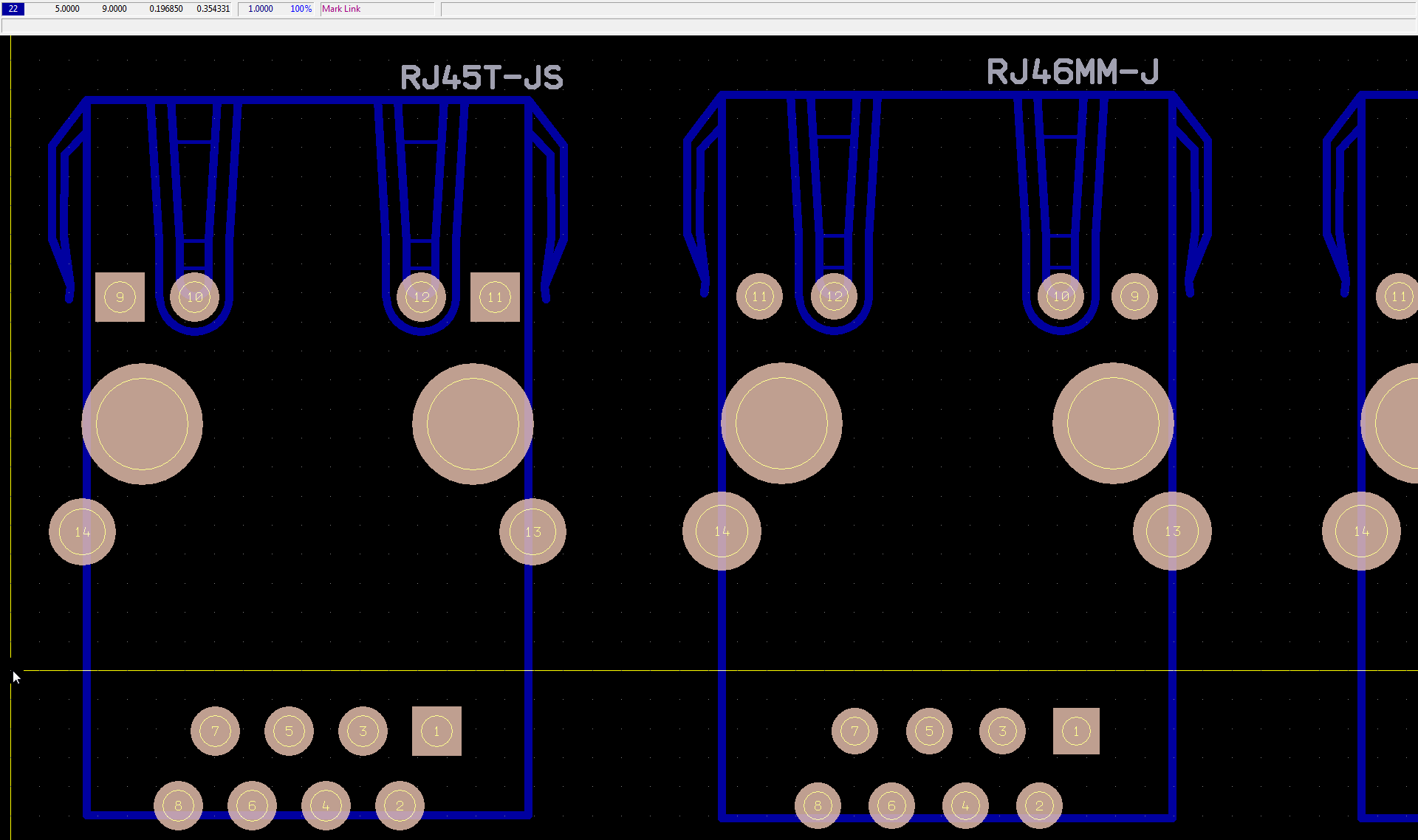Viewport: 1418px width, 840px height.
Task: Select pad 13 on RJ46MM-J
Action: pyautogui.click(x=1172, y=531)
